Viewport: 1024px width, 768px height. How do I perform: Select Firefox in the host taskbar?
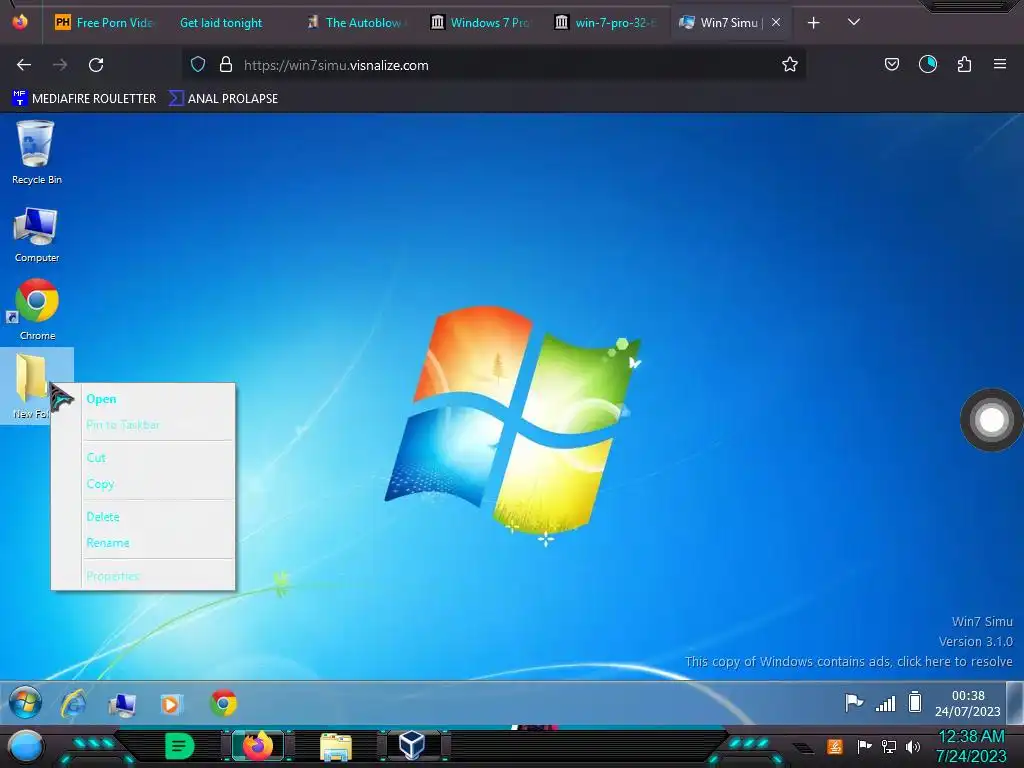[258, 746]
